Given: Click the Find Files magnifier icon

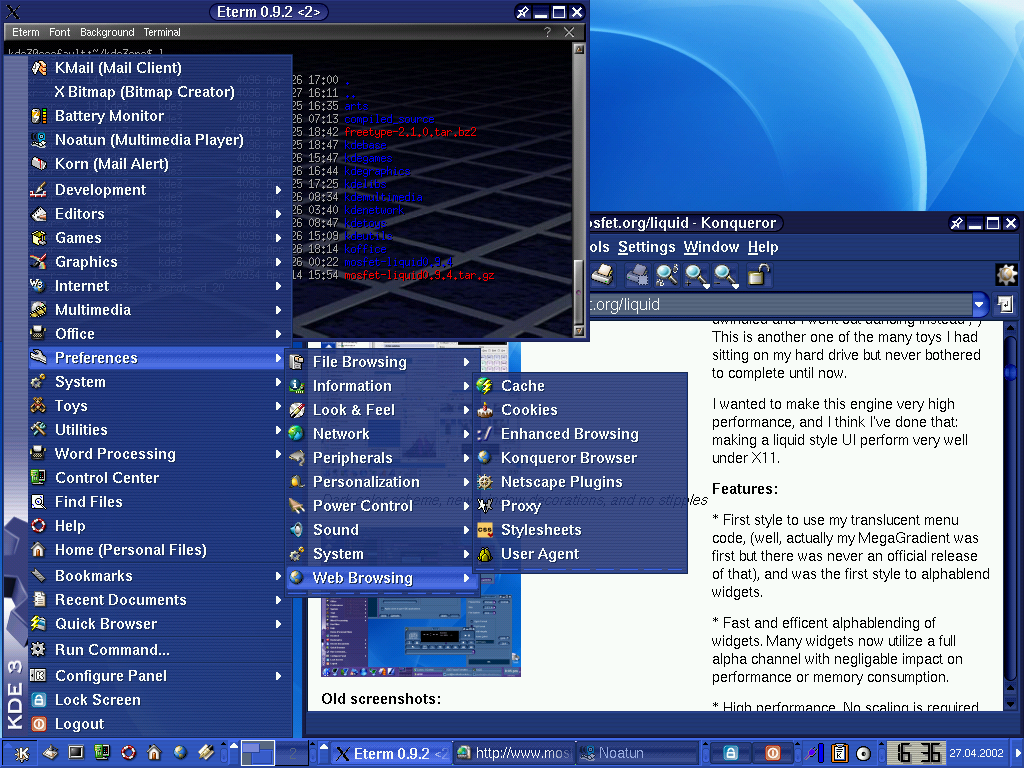Looking at the screenshot, I should [x=39, y=502].
